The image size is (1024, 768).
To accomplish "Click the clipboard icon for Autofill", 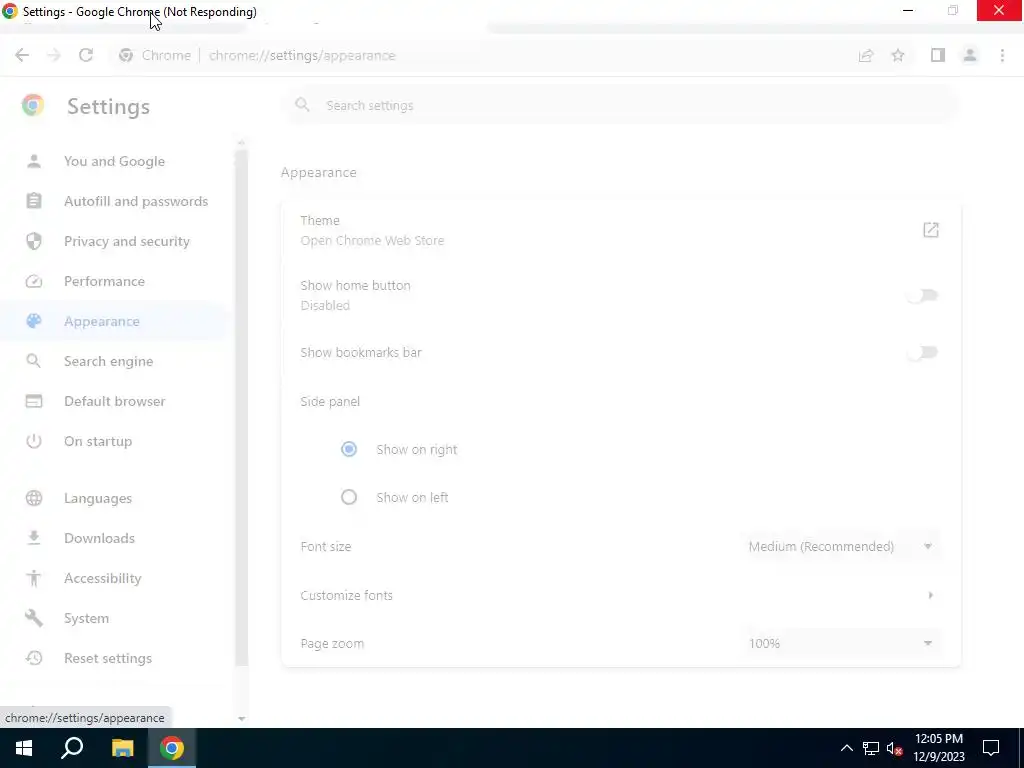I will click(x=34, y=201).
